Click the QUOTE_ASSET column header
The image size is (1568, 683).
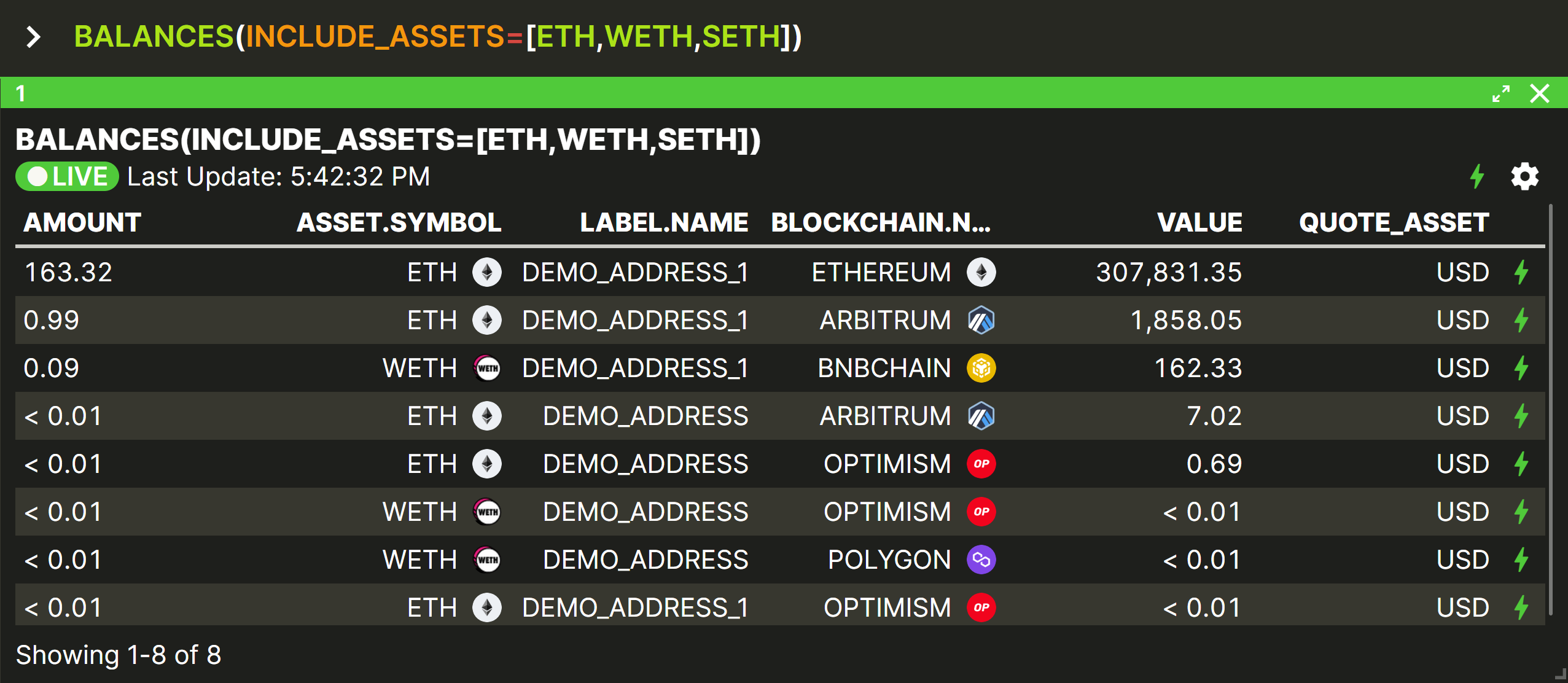click(x=1394, y=222)
